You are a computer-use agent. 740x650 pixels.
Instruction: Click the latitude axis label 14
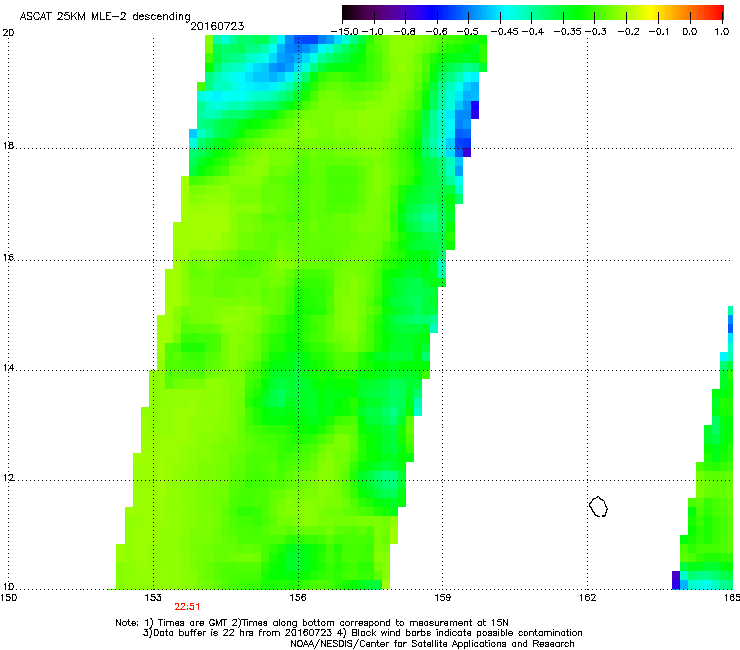pyautogui.click(x=8, y=368)
